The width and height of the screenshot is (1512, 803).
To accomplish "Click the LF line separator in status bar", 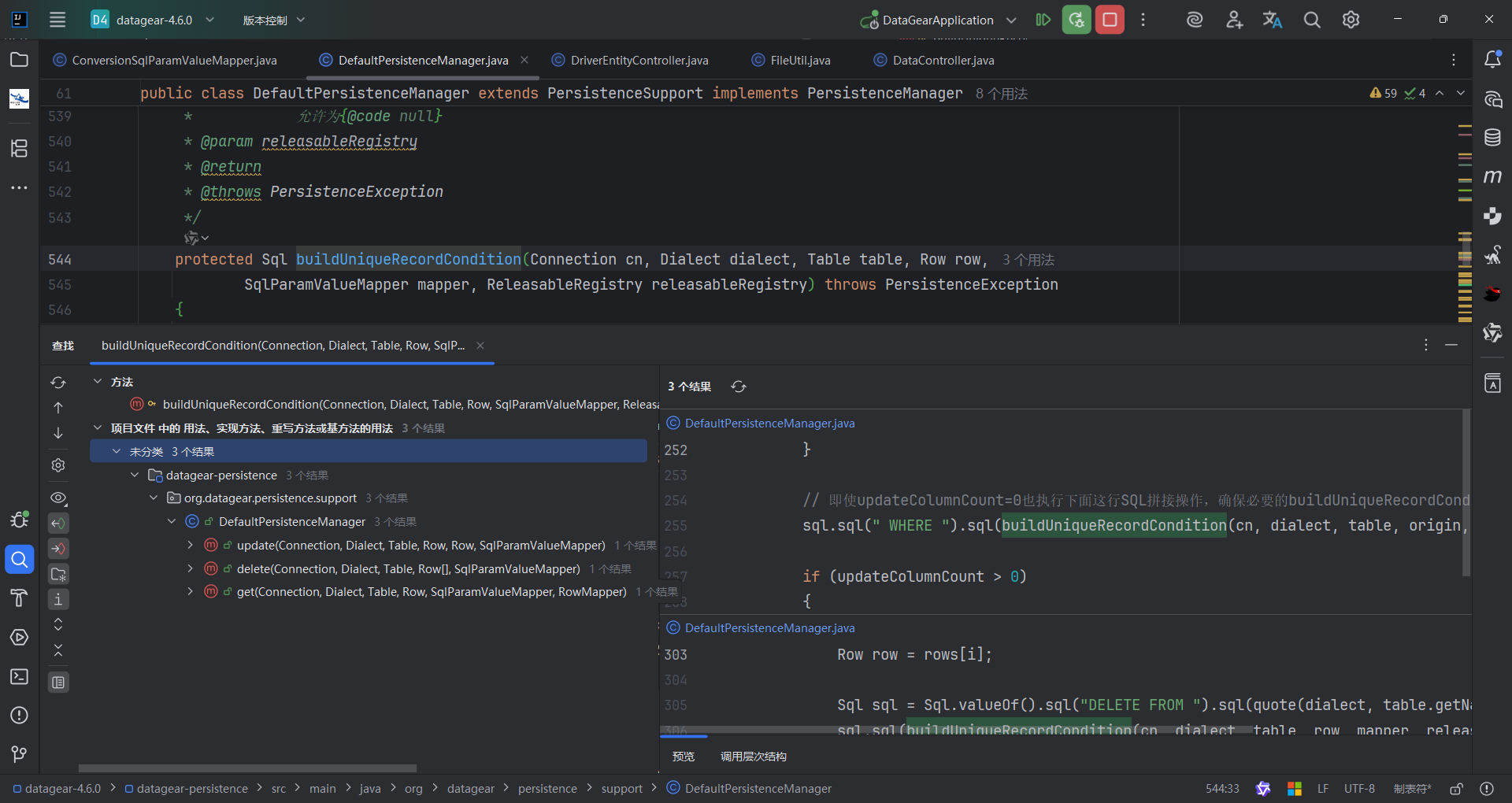I will click(x=1323, y=789).
